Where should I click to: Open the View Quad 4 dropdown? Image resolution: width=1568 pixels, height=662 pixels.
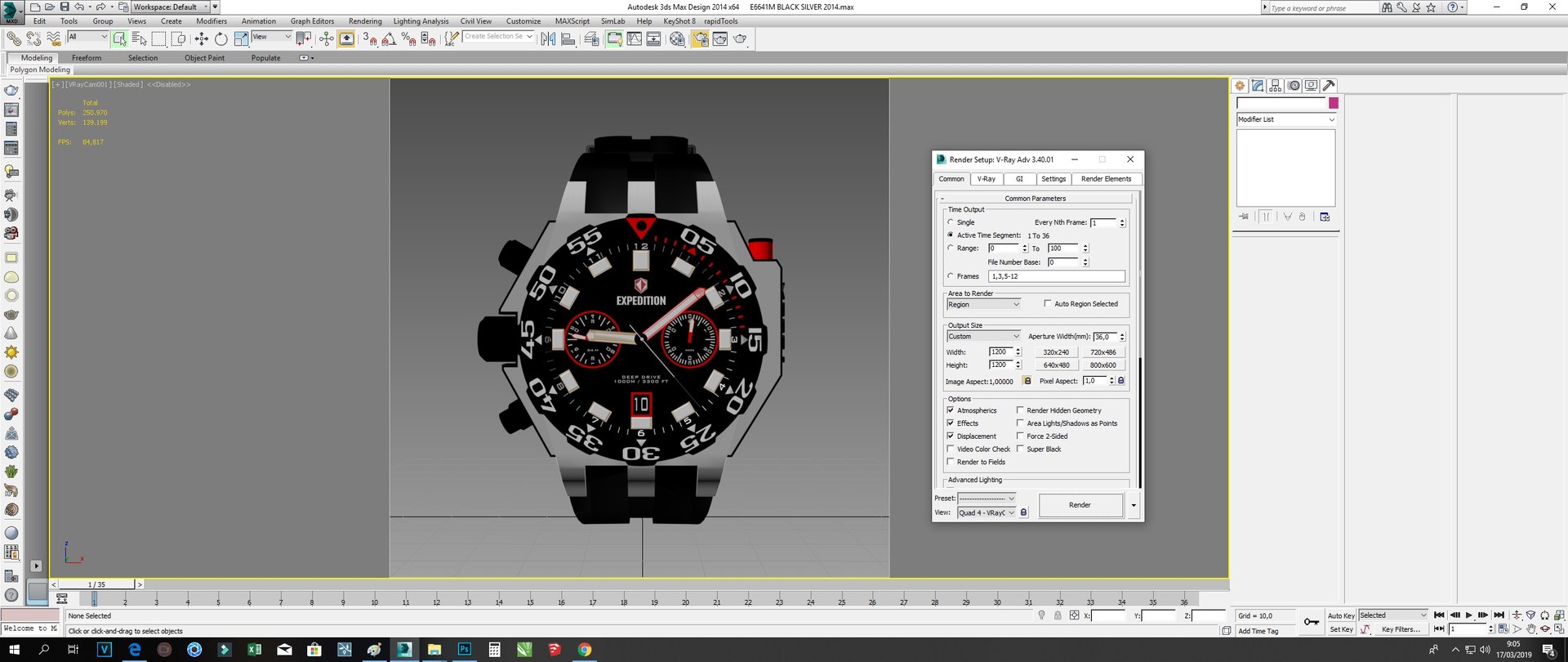coord(987,512)
